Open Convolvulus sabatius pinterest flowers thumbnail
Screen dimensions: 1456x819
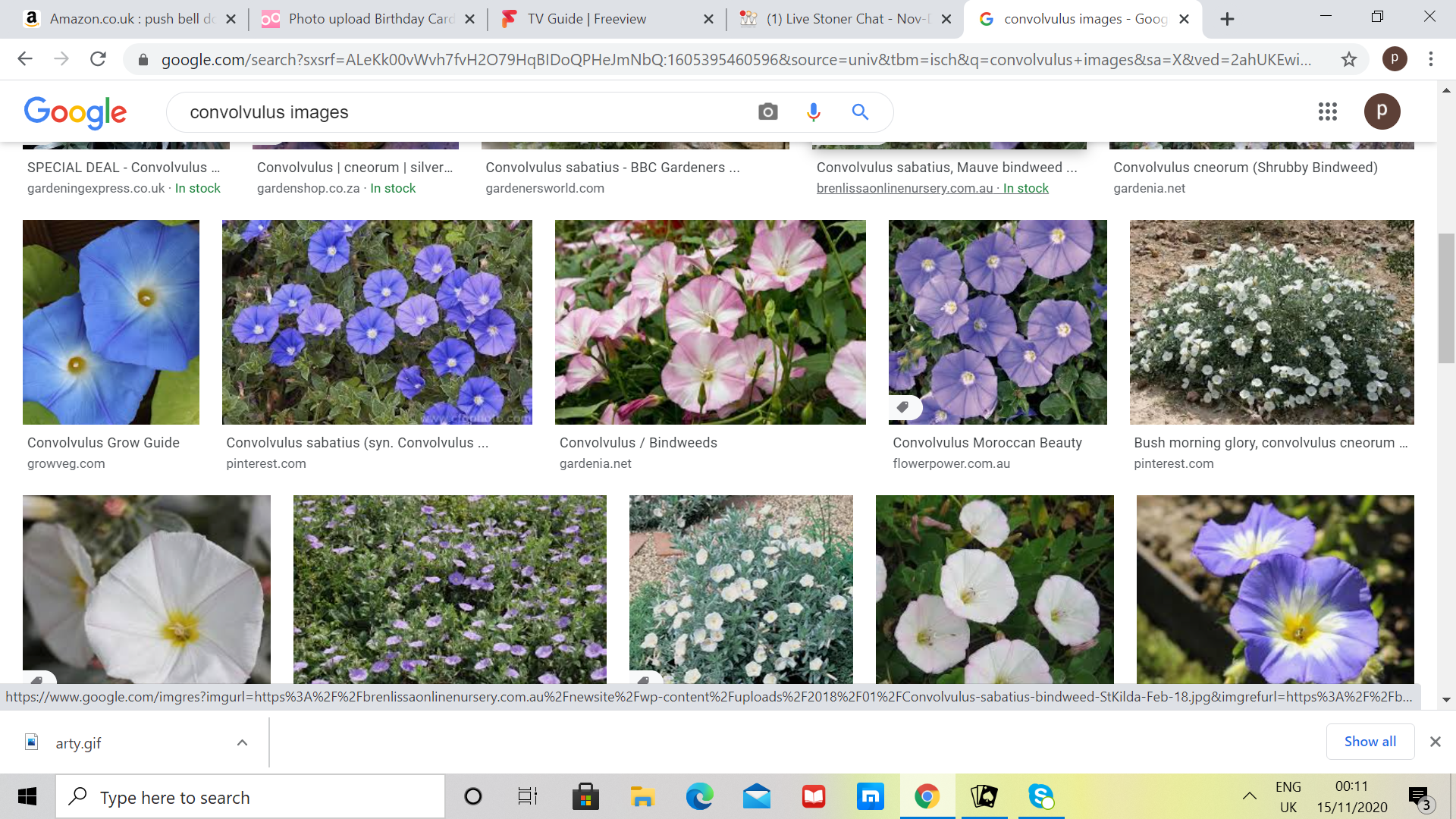point(377,322)
